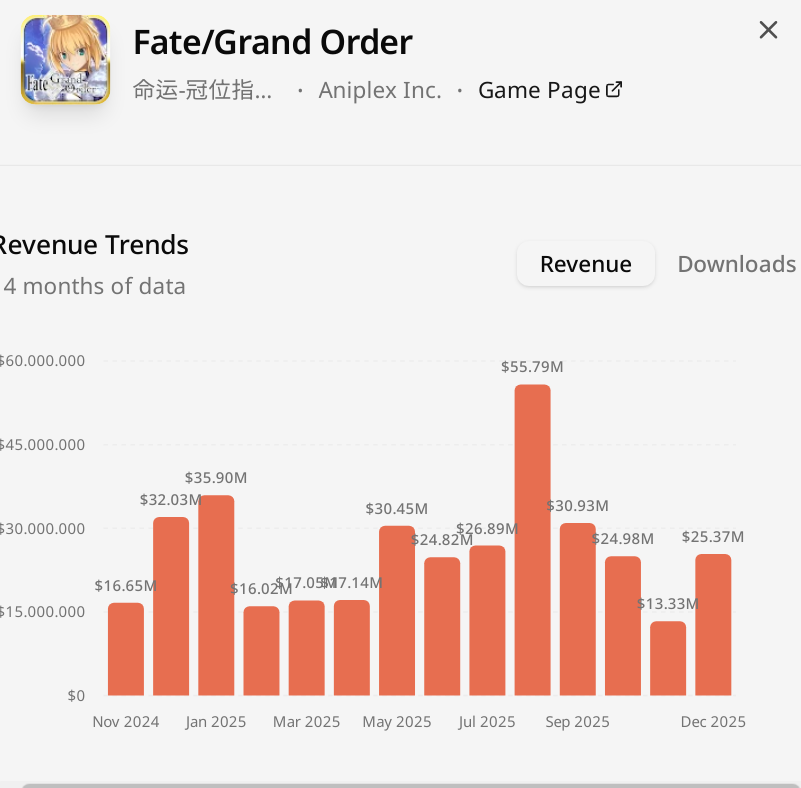Click the $55.79M bar in the chart
The height and width of the screenshot is (788, 801).
click(x=532, y=540)
